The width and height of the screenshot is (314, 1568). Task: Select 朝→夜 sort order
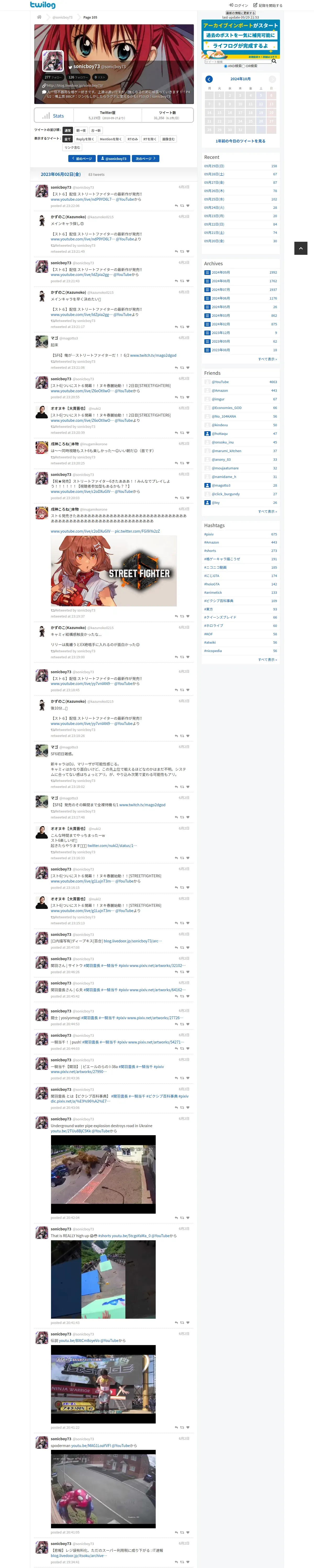tap(81, 130)
